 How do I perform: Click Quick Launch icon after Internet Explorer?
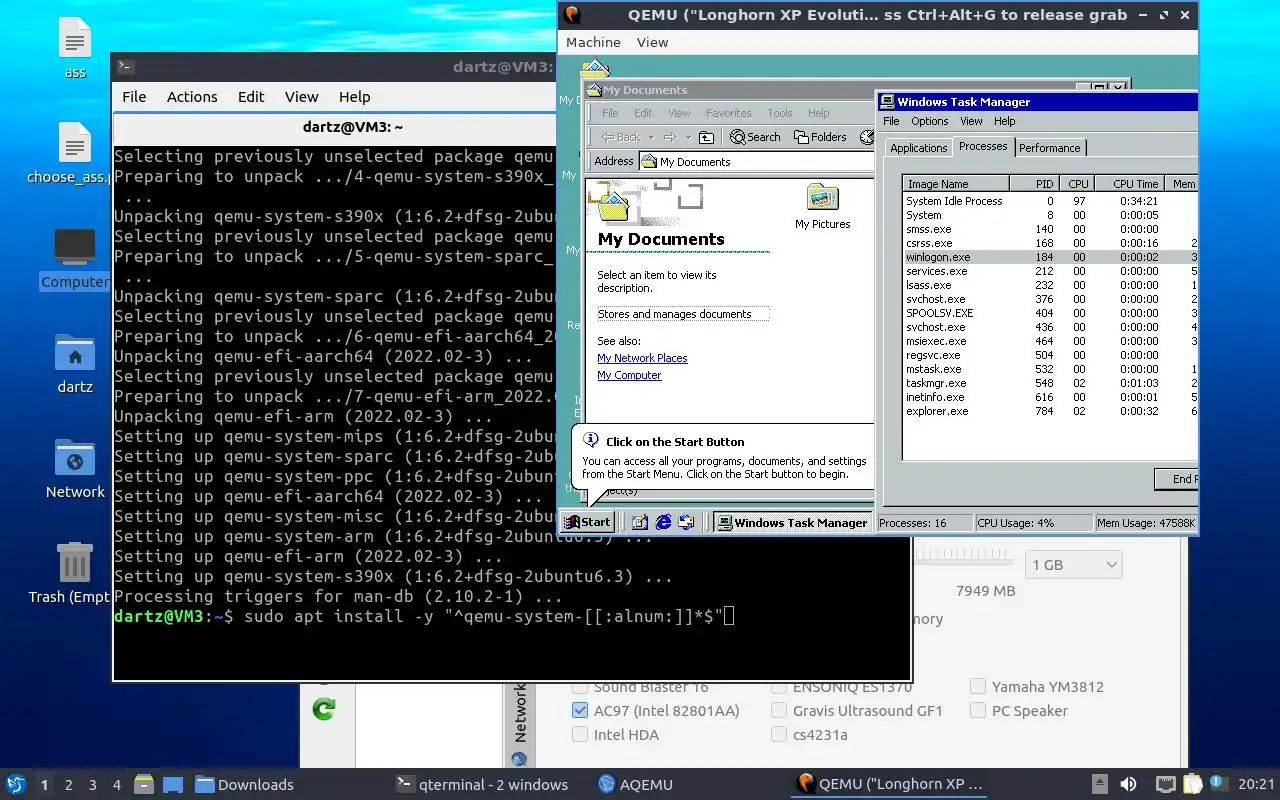686,522
